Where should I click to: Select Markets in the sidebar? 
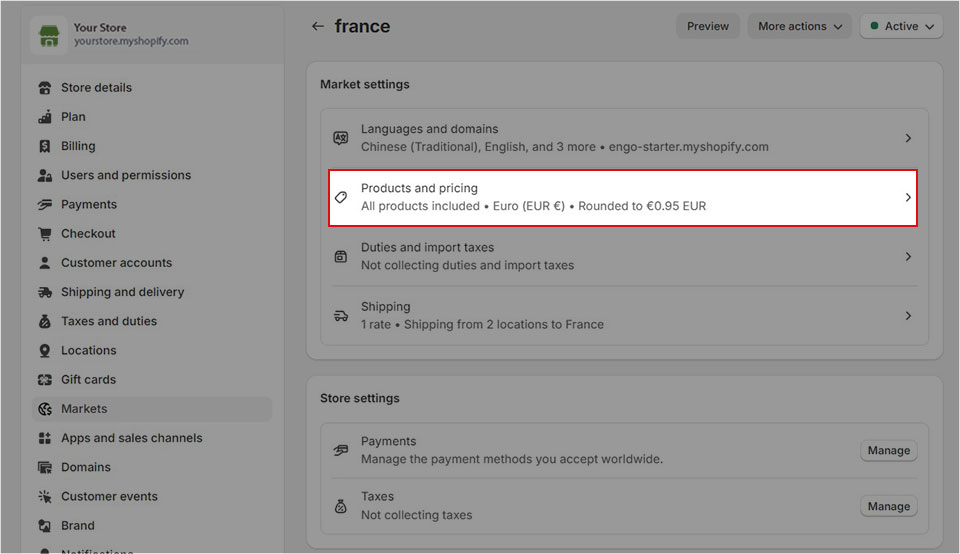(x=152, y=409)
